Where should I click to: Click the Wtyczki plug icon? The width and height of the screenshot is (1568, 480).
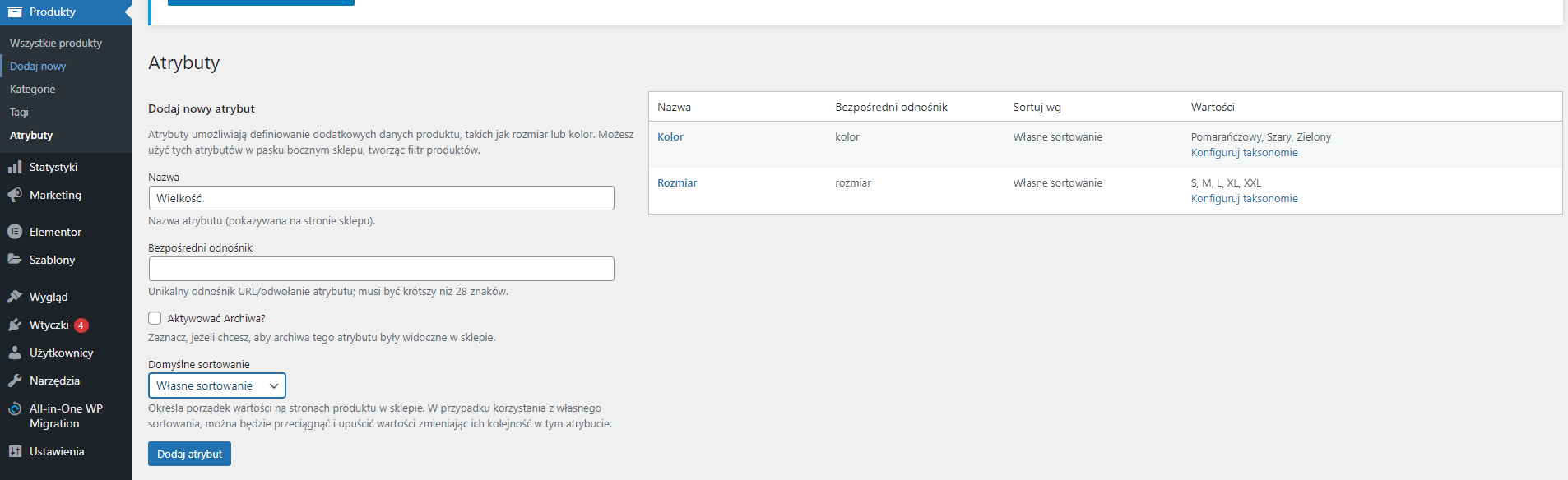pos(15,325)
